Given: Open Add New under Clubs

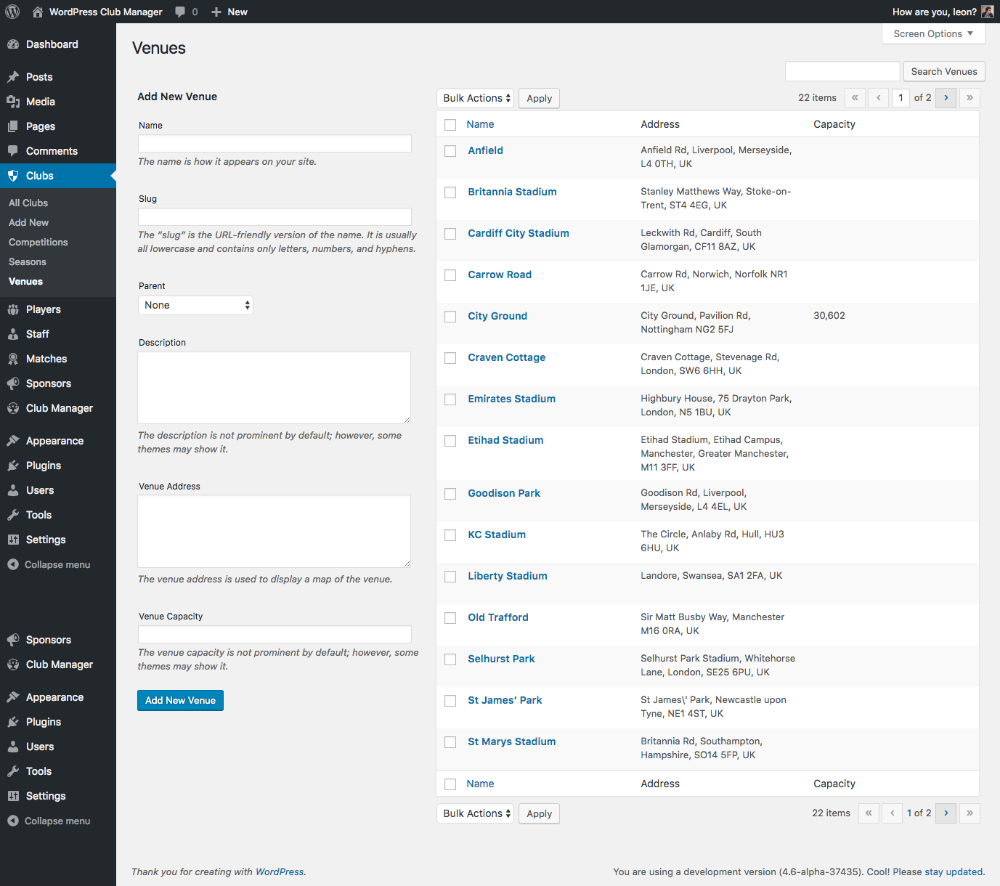Looking at the screenshot, I should click(29, 223).
